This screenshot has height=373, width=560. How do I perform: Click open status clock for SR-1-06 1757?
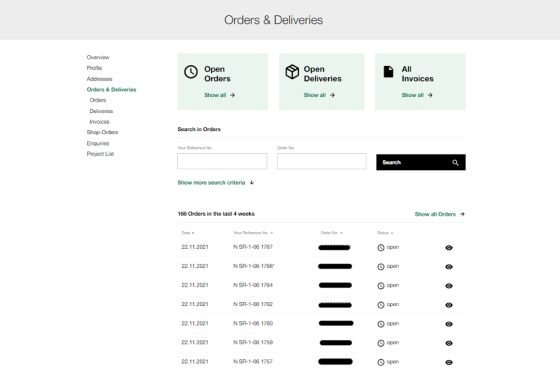click(381, 362)
